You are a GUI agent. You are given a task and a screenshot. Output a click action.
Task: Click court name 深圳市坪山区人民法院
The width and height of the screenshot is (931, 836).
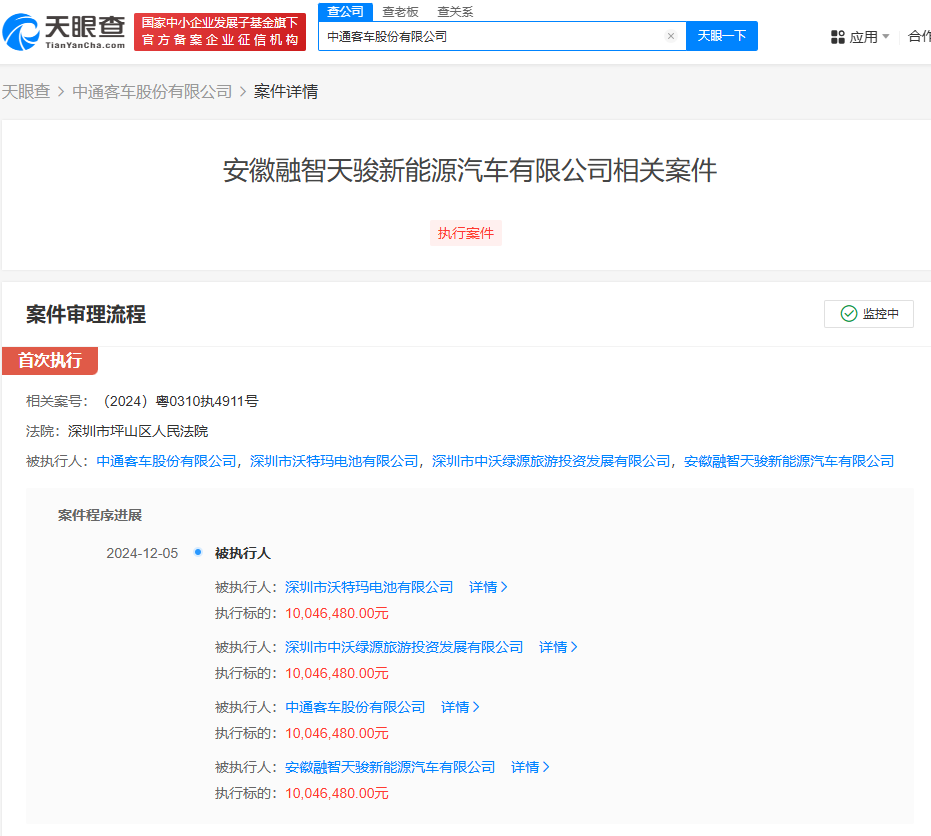point(138,432)
